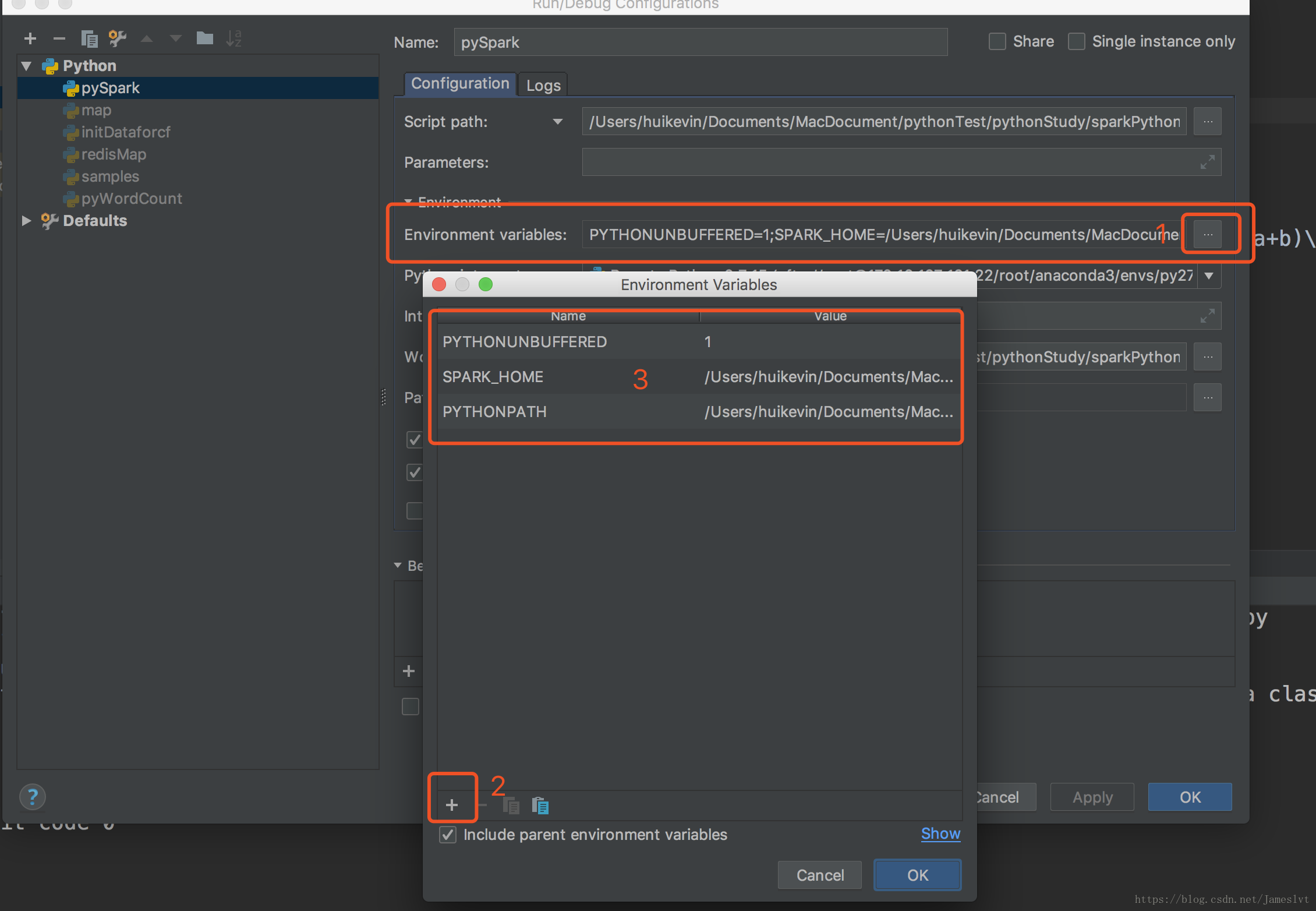Sort configurations alphabetically
The width and height of the screenshot is (1316, 911).
pyautogui.click(x=234, y=38)
